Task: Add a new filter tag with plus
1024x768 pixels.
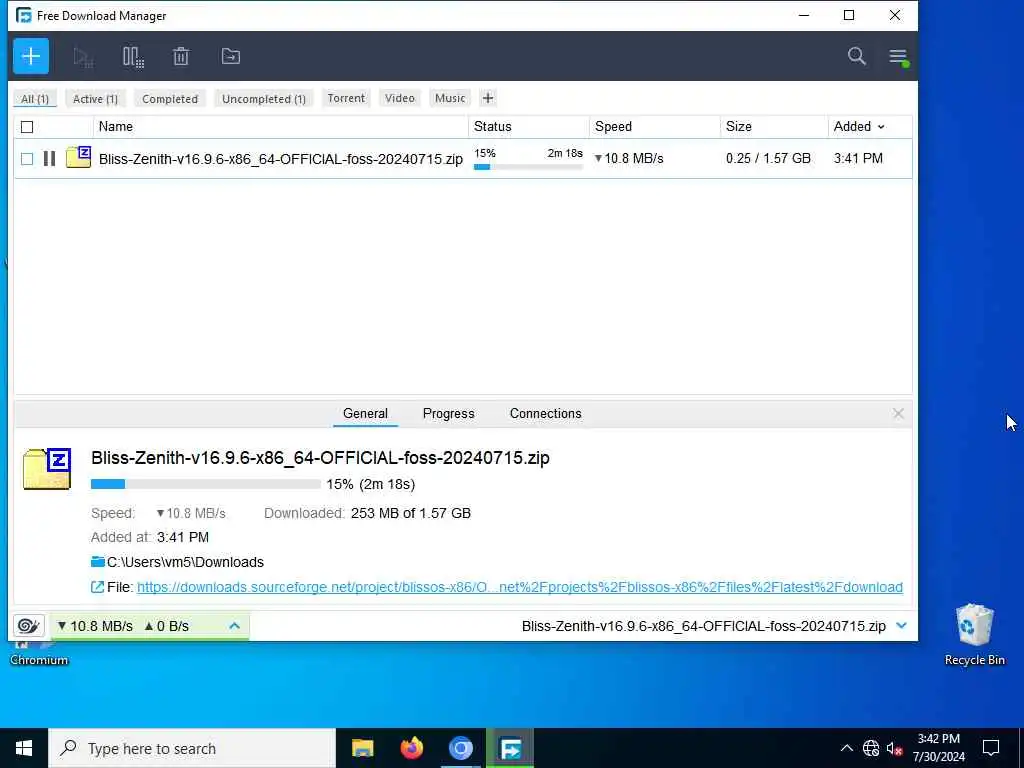Action: [488, 99]
